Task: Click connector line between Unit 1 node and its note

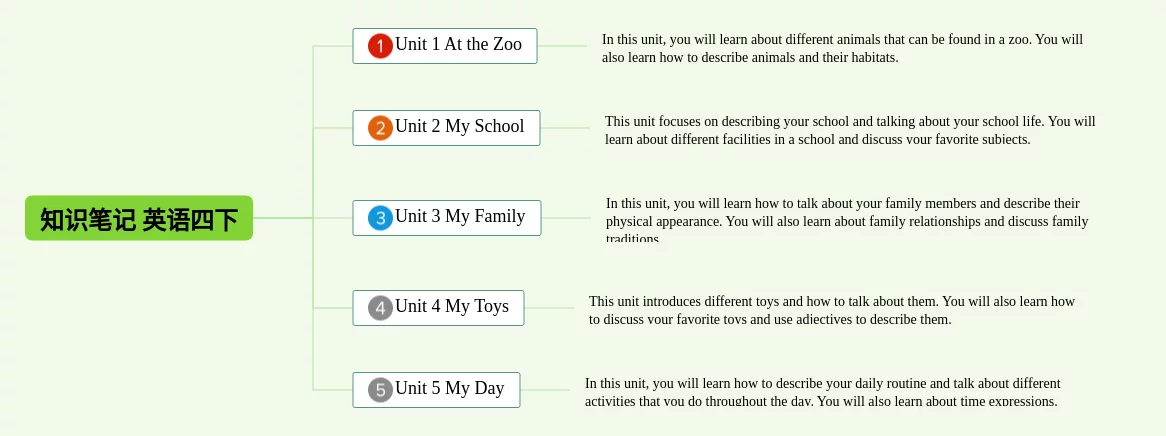Action: pyautogui.click(x=566, y=46)
